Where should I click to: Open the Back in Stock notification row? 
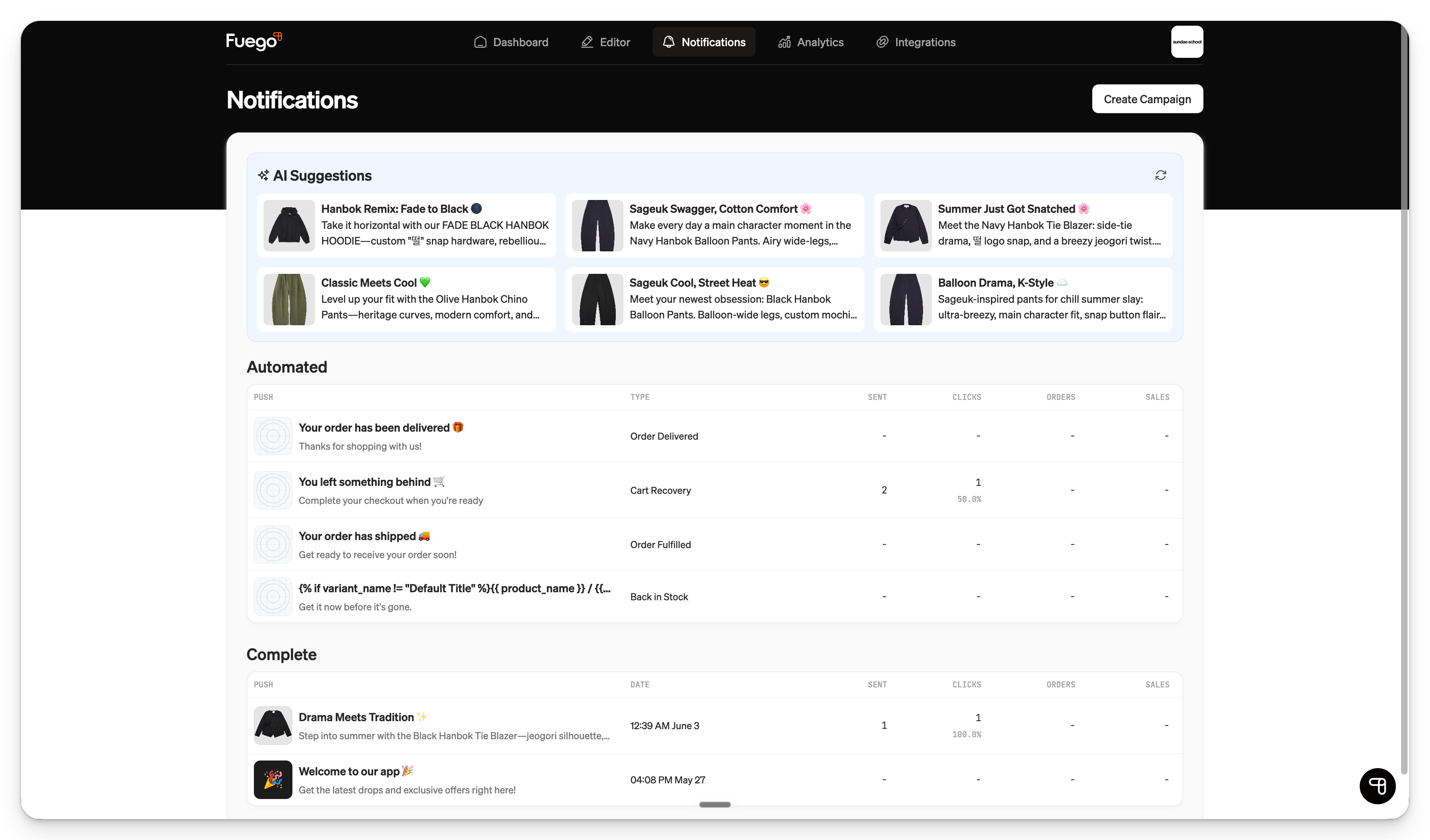click(715, 597)
